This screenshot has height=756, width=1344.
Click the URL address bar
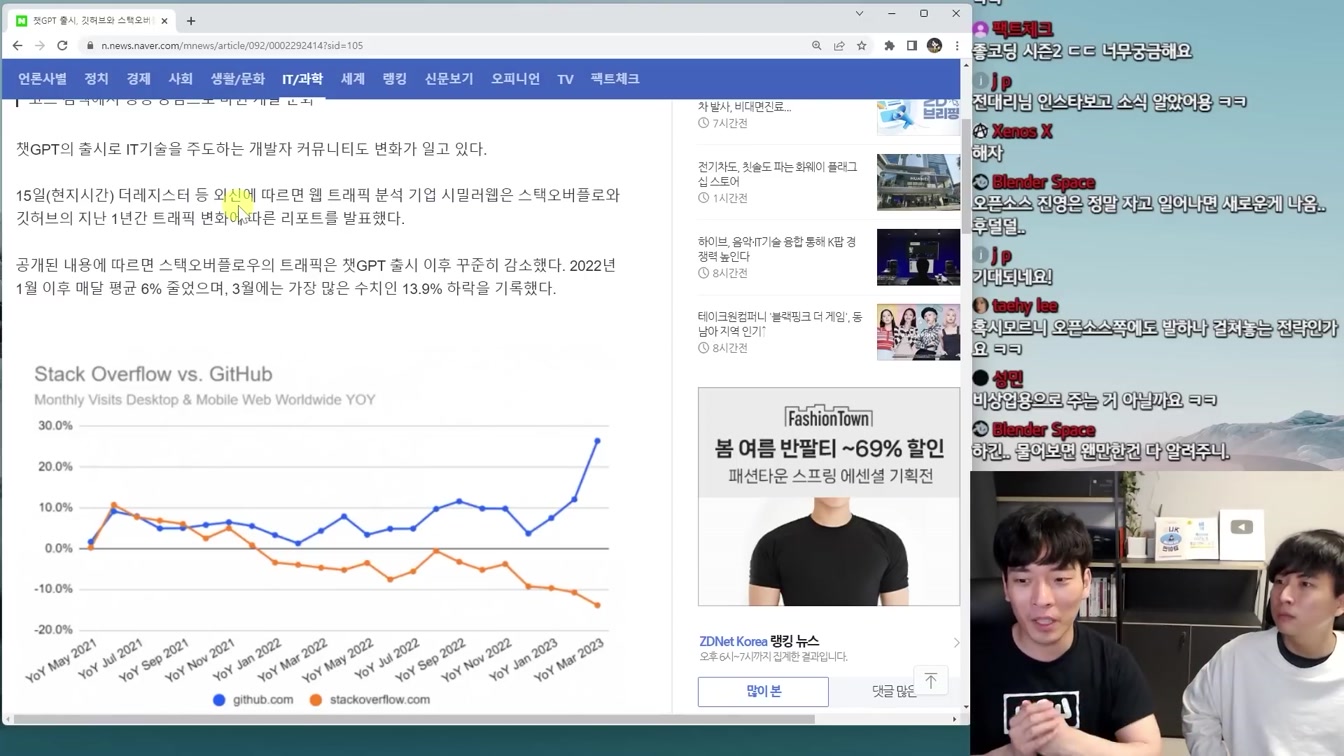(x=440, y=46)
